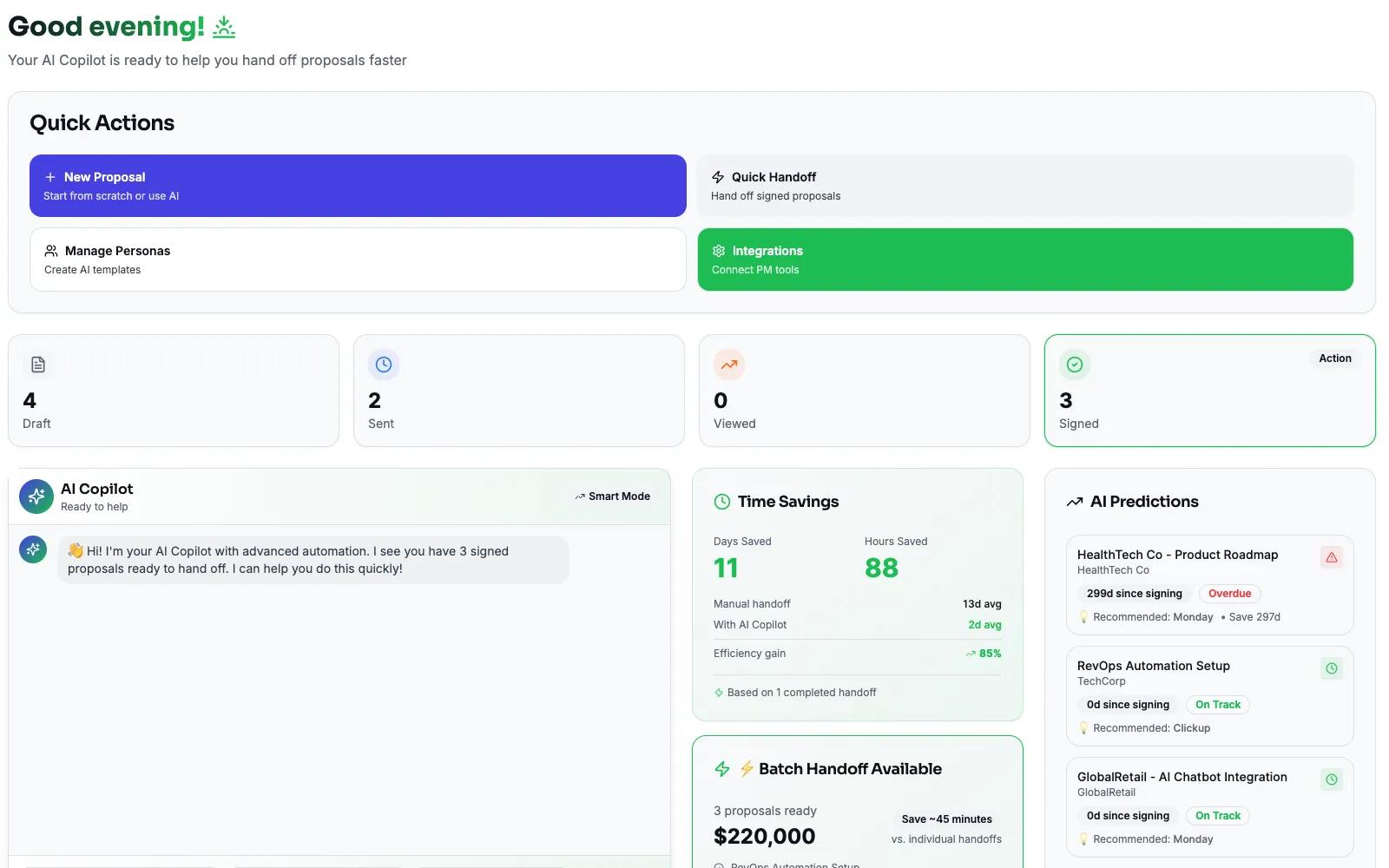Viewport: 1389px width, 868px height.
Task: Open the Integrations panel
Action: click(1025, 260)
